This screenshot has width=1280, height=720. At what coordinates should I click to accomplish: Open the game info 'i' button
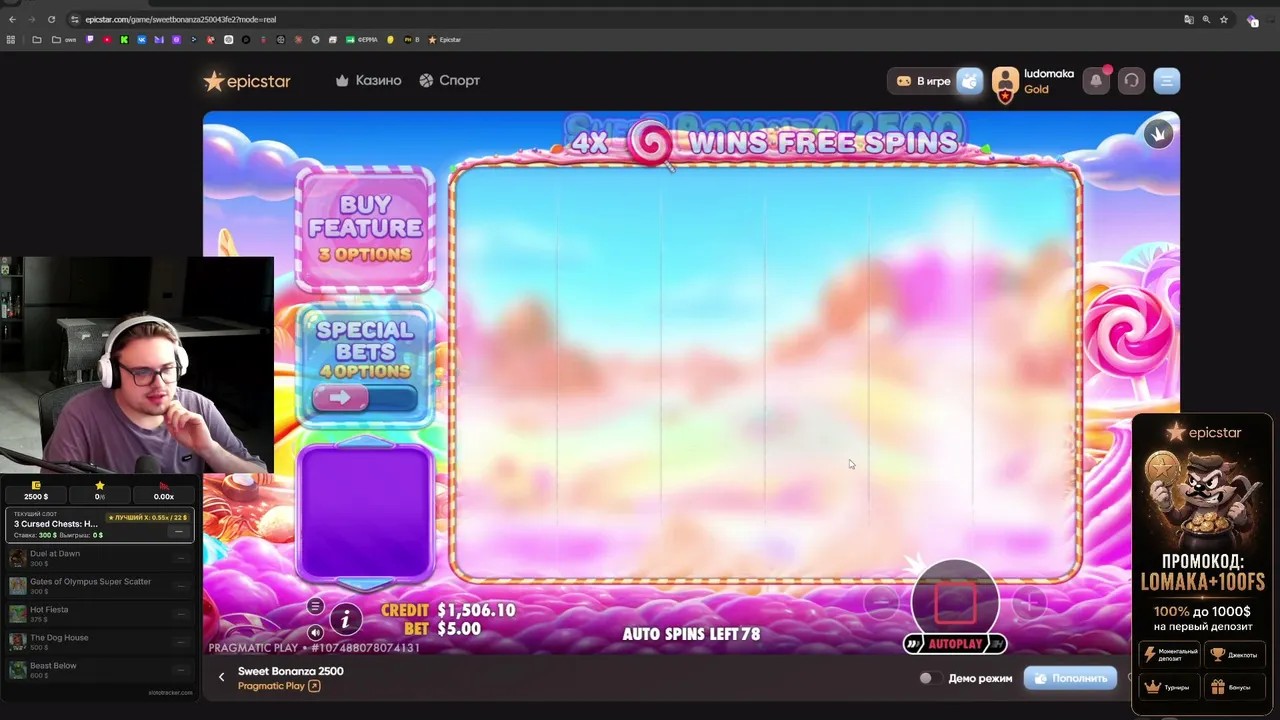click(x=345, y=620)
